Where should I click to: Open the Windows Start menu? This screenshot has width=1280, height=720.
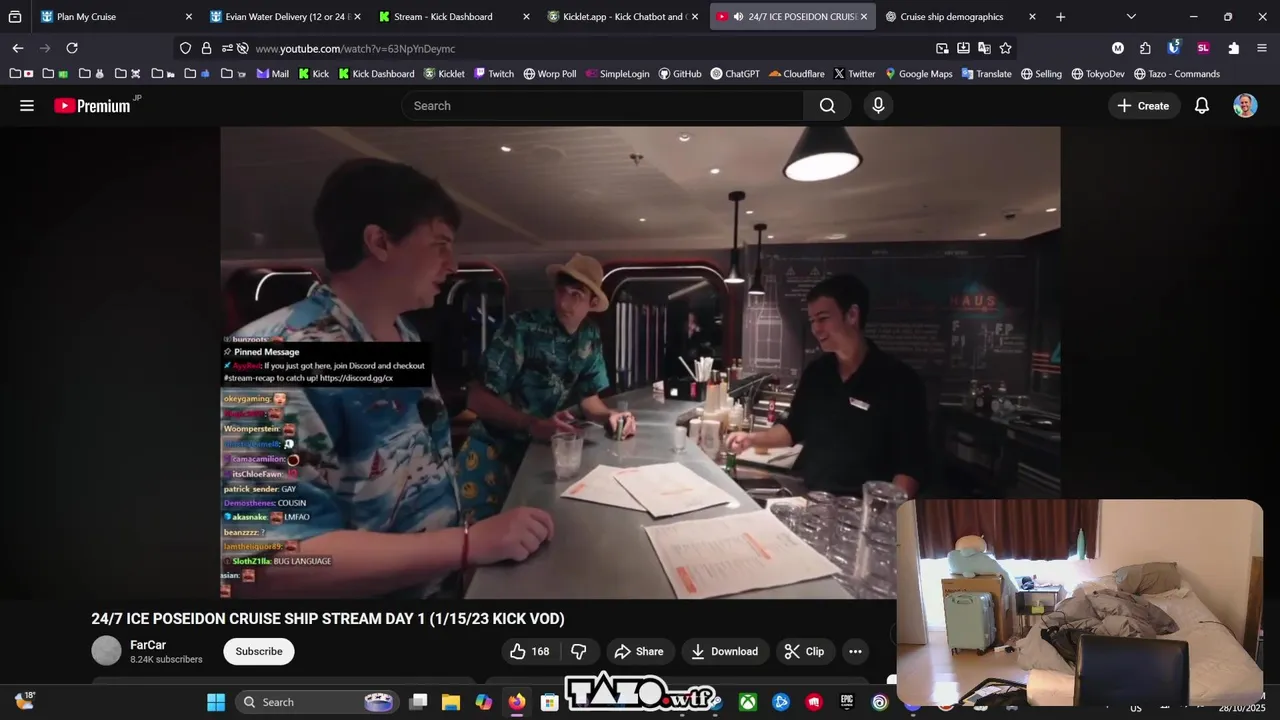click(x=216, y=702)
